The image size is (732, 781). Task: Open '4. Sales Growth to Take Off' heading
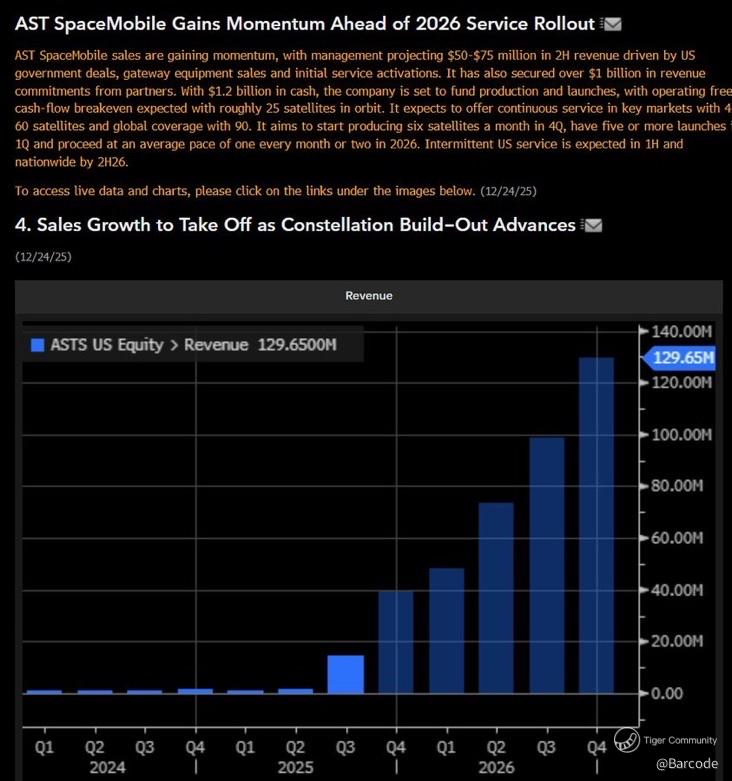[295, 225]
